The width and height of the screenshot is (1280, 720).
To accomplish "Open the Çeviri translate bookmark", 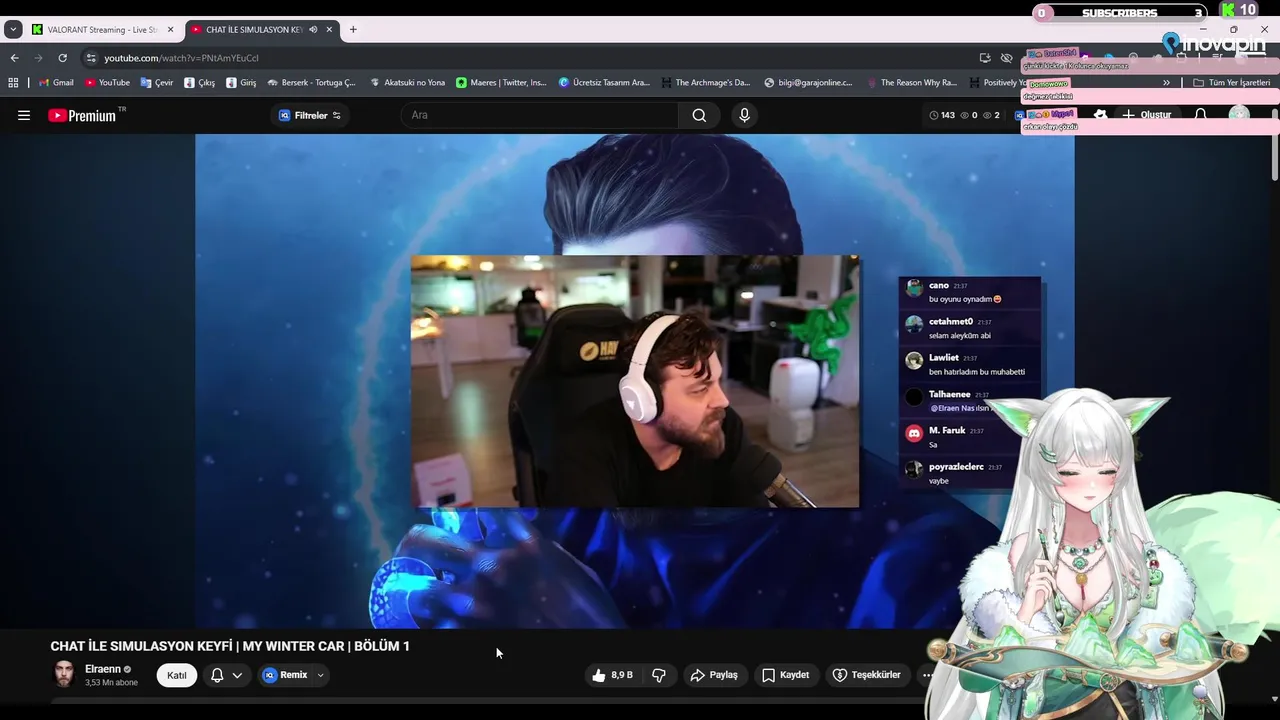I will tap(157, 83).
